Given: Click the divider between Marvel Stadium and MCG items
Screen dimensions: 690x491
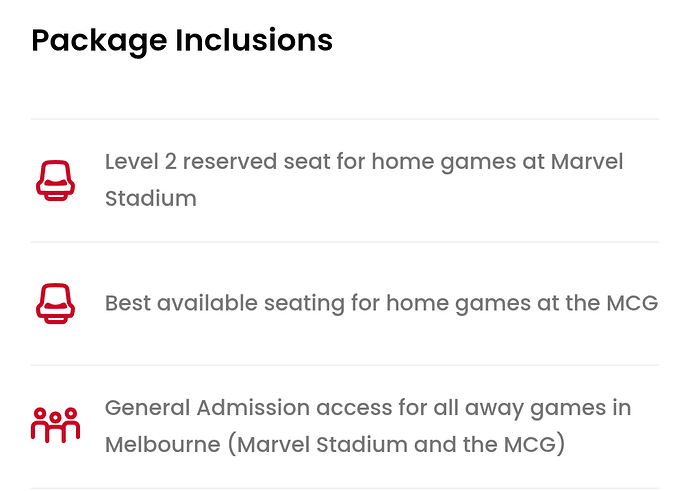Looking at the screenshot, I should pyautogui.click(x=345, y=242).
